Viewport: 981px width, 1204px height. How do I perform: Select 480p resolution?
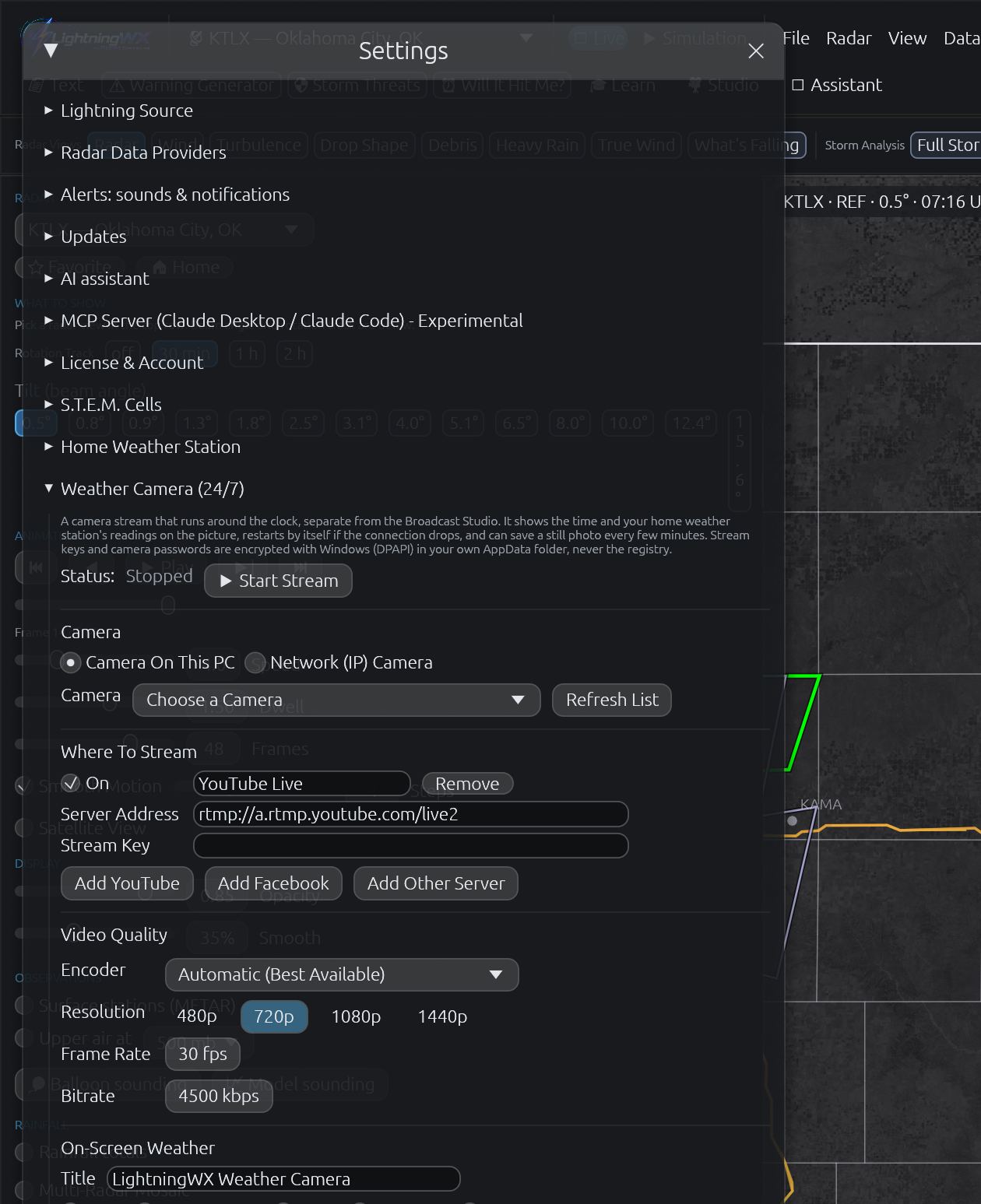click(x=197, y=1016)
